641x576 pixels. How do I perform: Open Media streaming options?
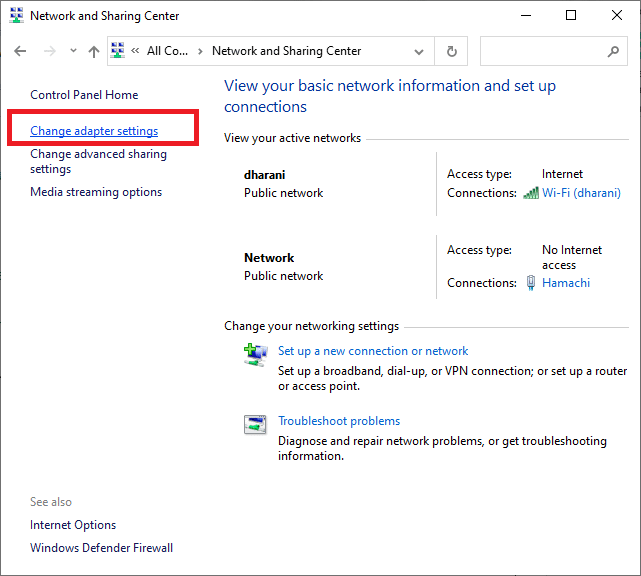(96, 192)
